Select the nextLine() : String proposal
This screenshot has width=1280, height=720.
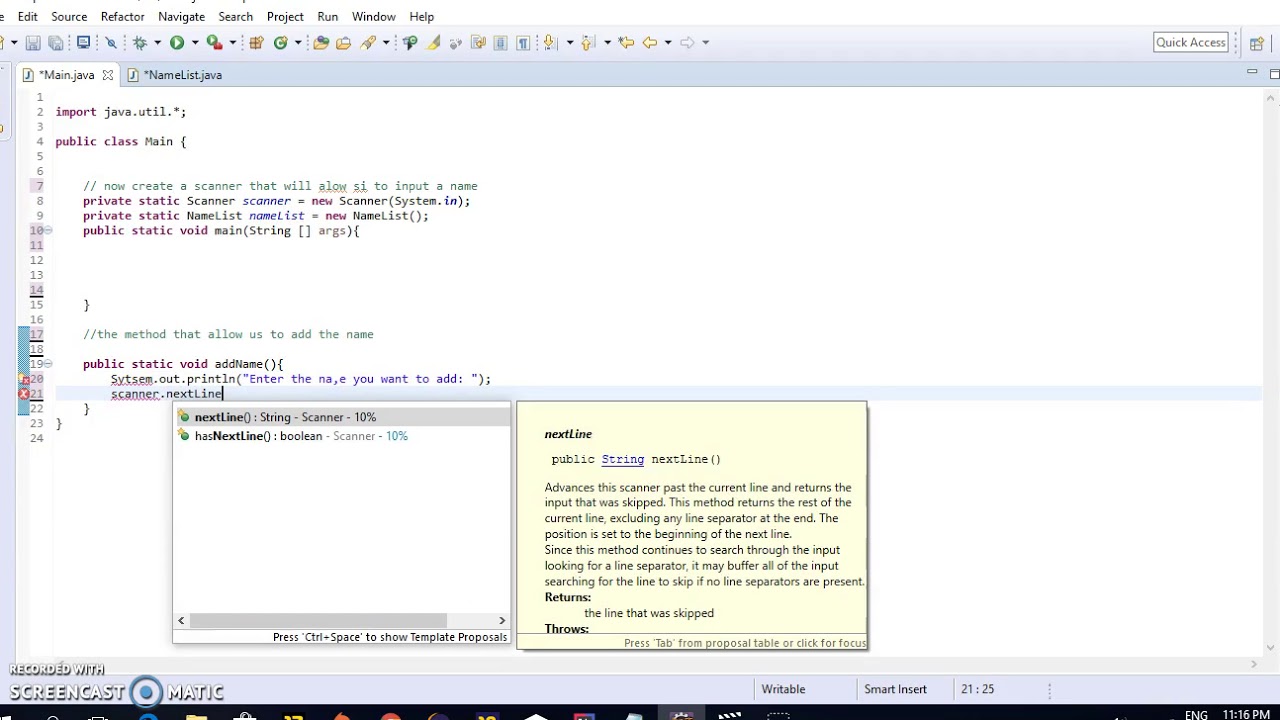click(x=341, y=417)
